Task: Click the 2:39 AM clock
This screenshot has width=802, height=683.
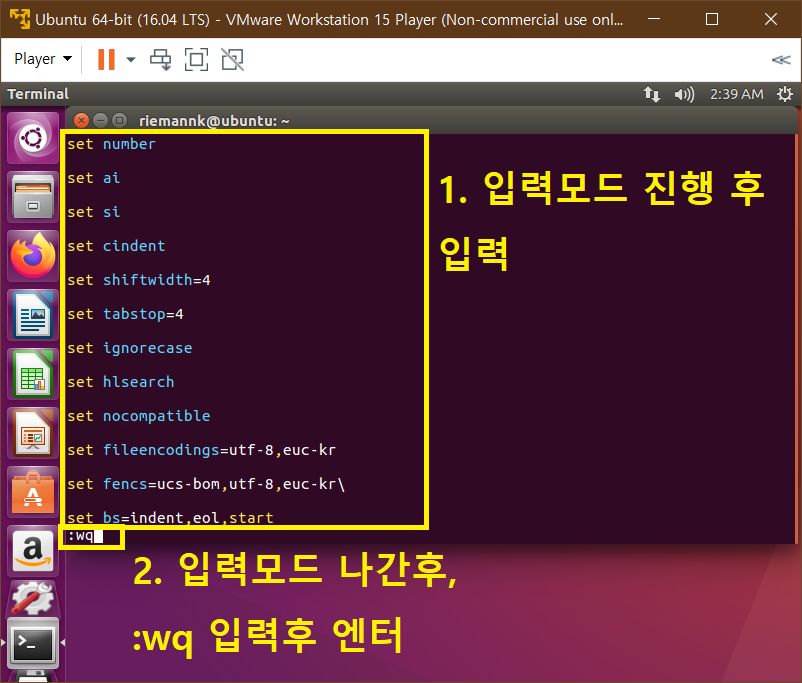Action: (x=737, y=94)
